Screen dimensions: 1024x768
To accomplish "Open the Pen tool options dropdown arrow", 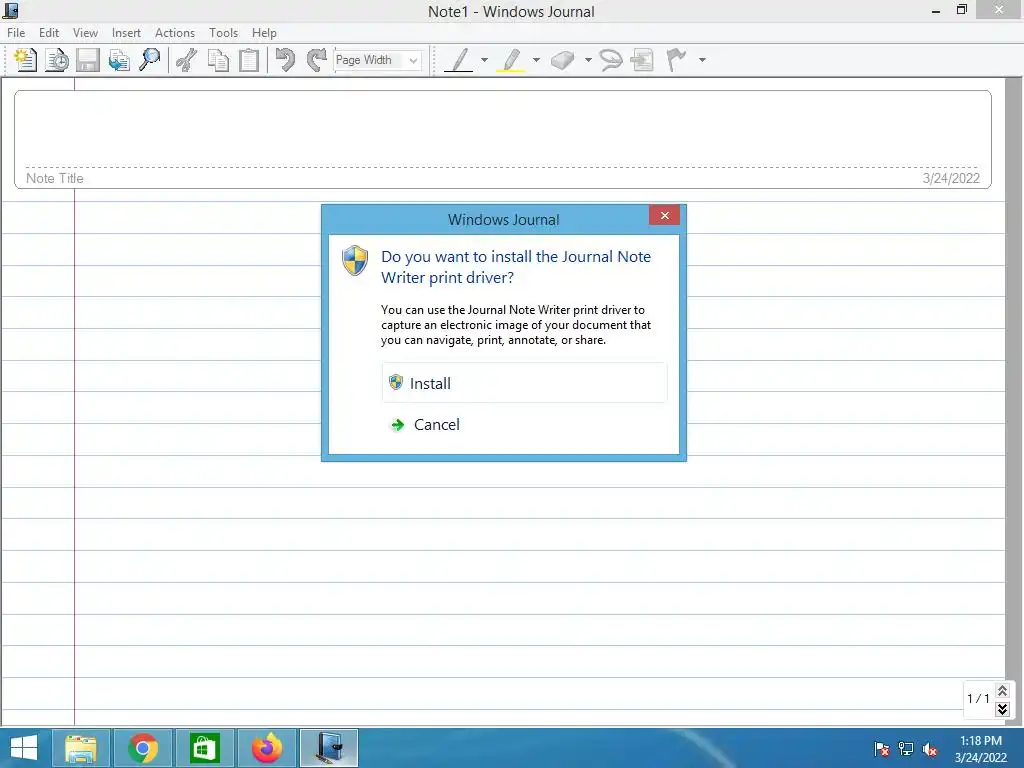I will click(x=485, y=60).
